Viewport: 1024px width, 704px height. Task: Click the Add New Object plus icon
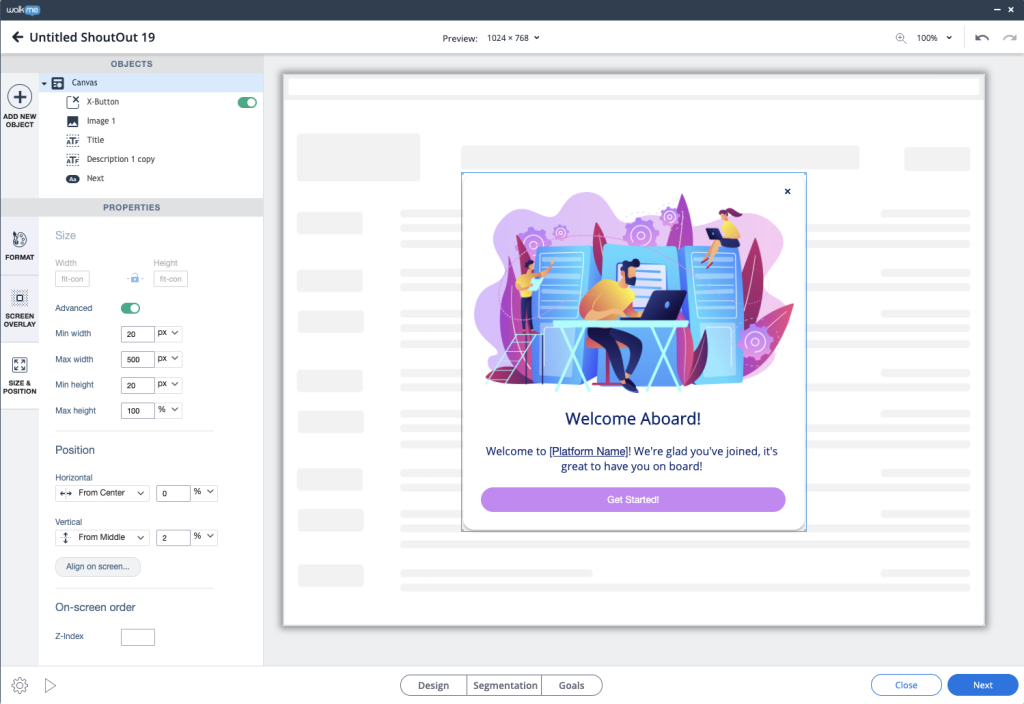19,97
